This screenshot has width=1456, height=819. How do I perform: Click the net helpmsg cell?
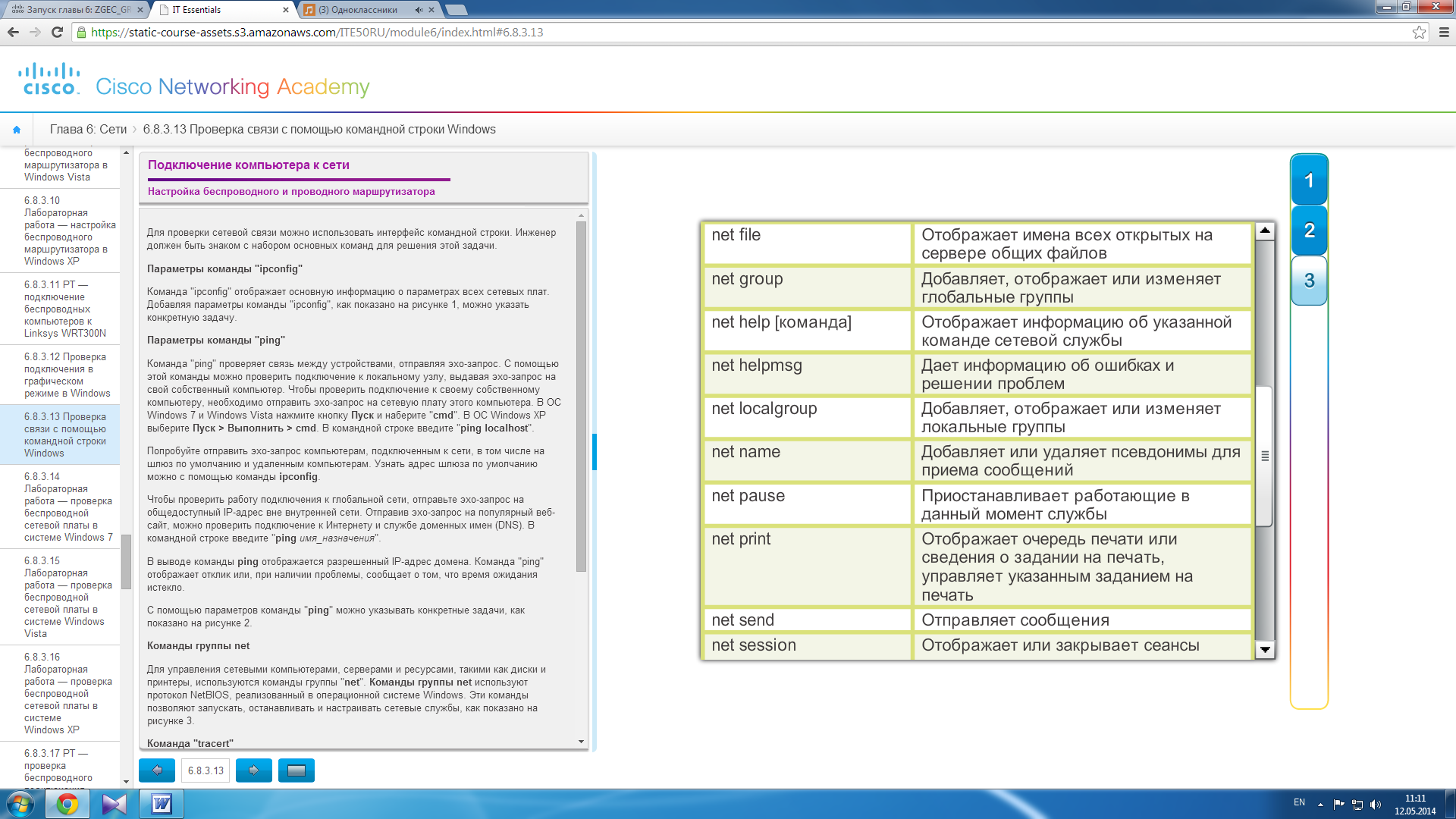(808, 374)
